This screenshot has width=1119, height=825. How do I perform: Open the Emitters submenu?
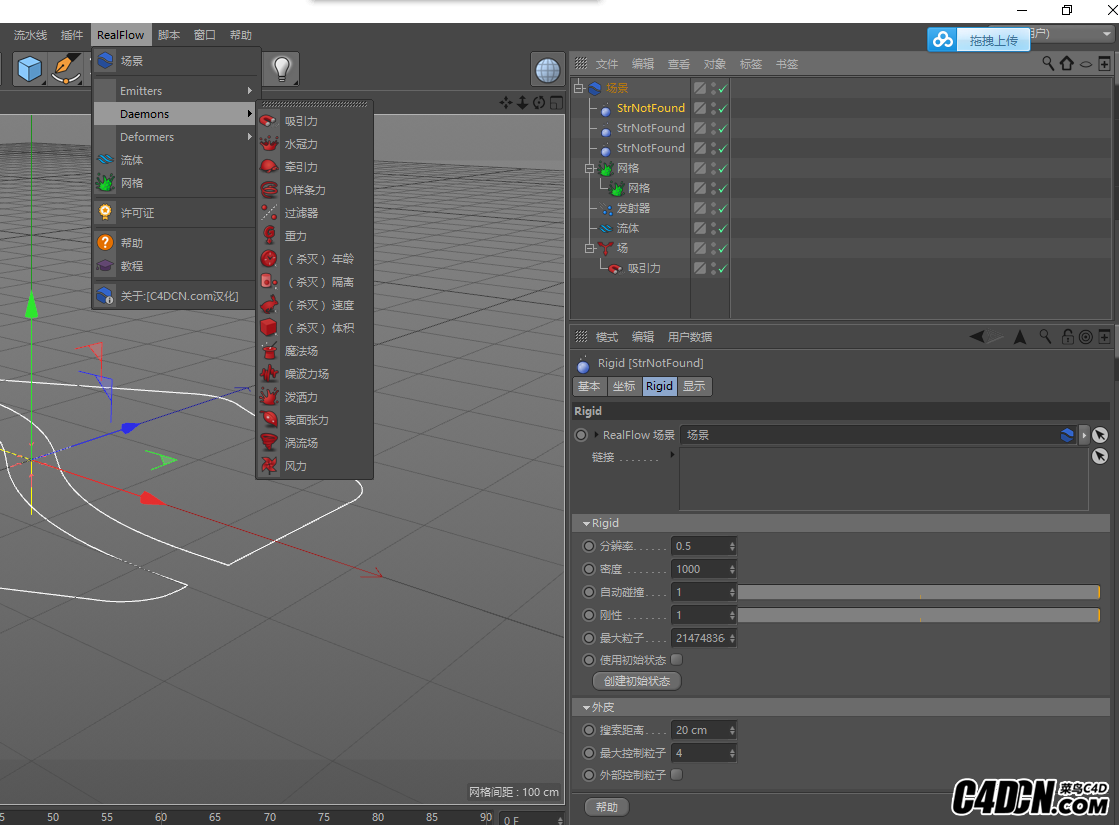(x=176, y=91)
